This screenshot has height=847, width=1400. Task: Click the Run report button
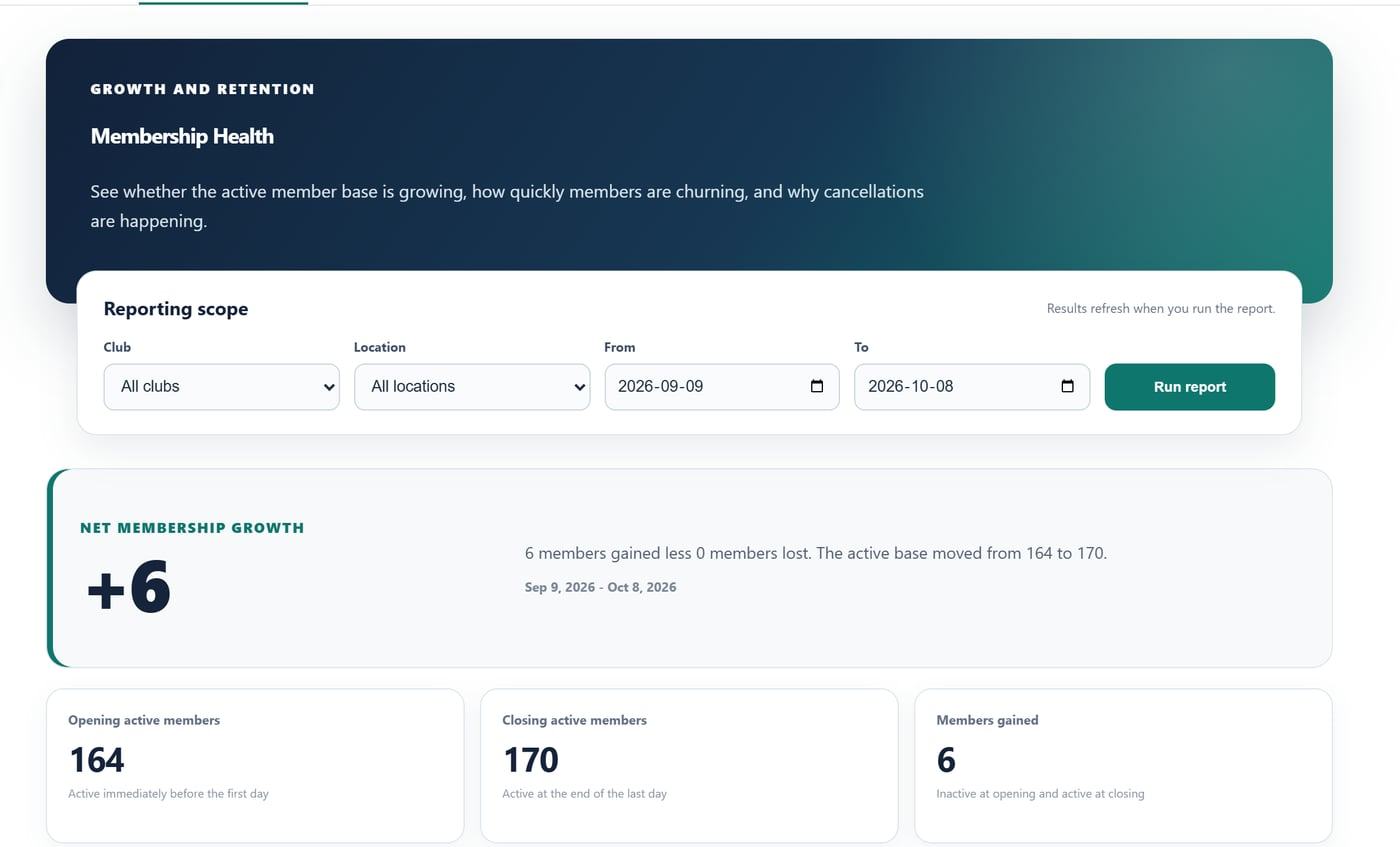pos(1189,386)
